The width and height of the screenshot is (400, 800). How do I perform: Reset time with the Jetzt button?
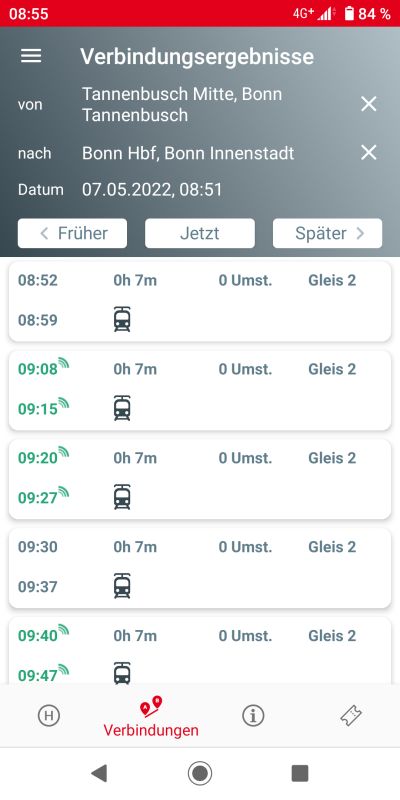[x=200, y=233]
